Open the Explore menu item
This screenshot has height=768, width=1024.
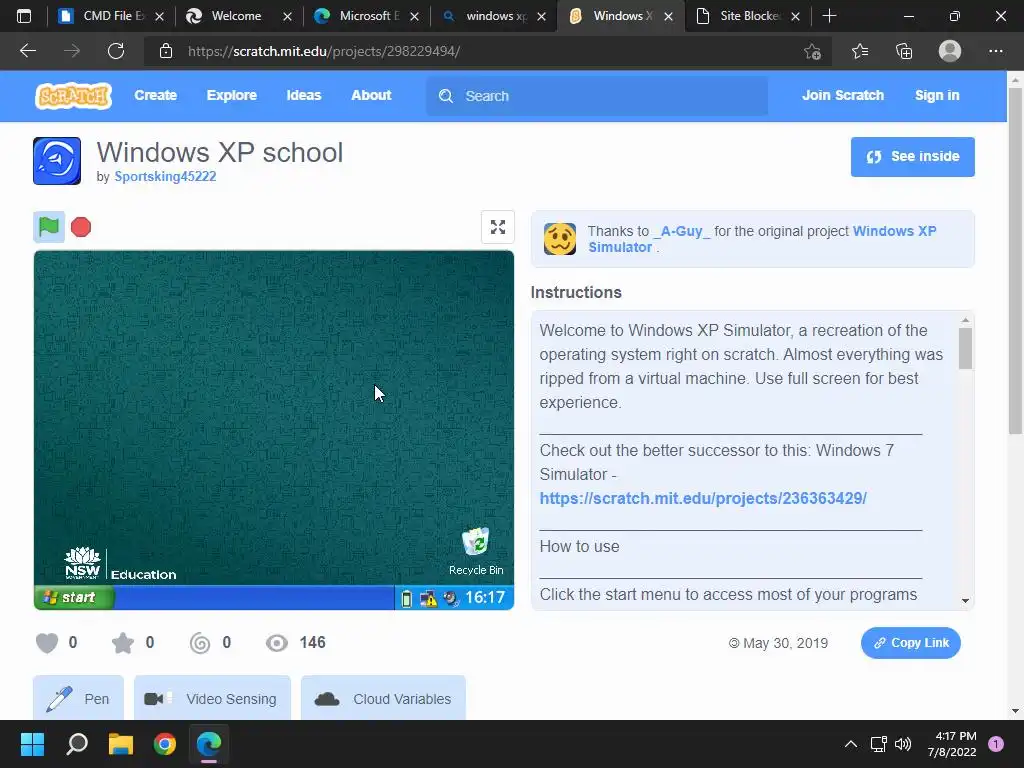point(232,95)
